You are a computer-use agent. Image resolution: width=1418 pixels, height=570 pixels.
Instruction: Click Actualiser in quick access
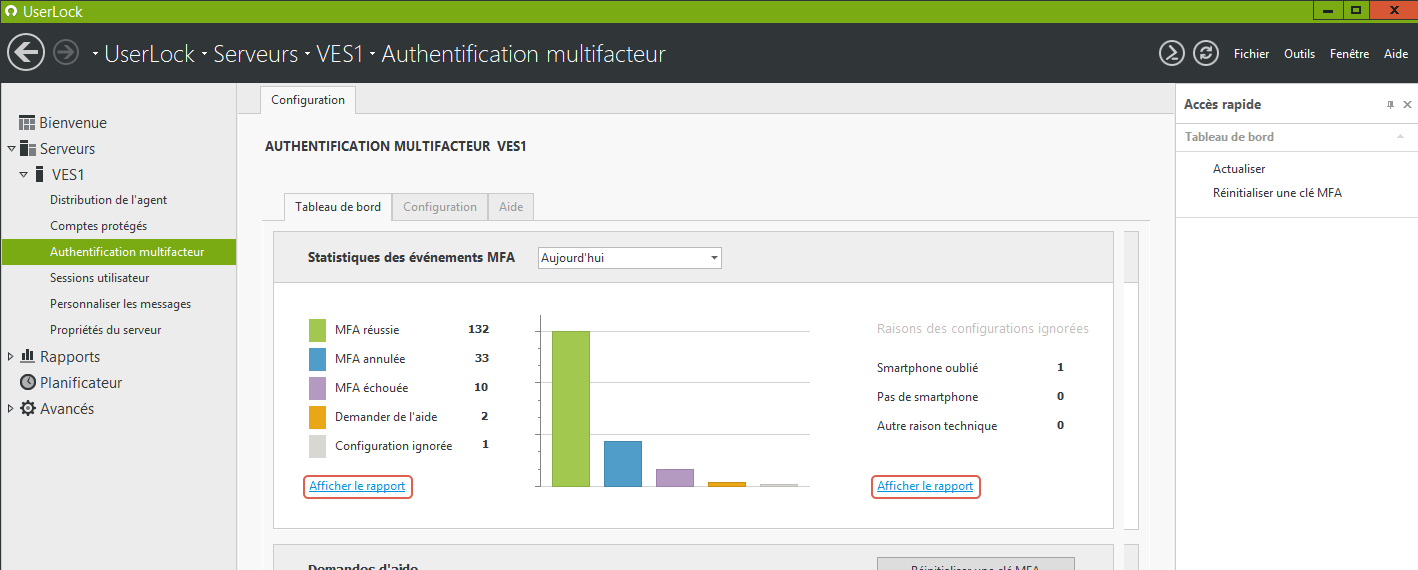[1239, 169]
